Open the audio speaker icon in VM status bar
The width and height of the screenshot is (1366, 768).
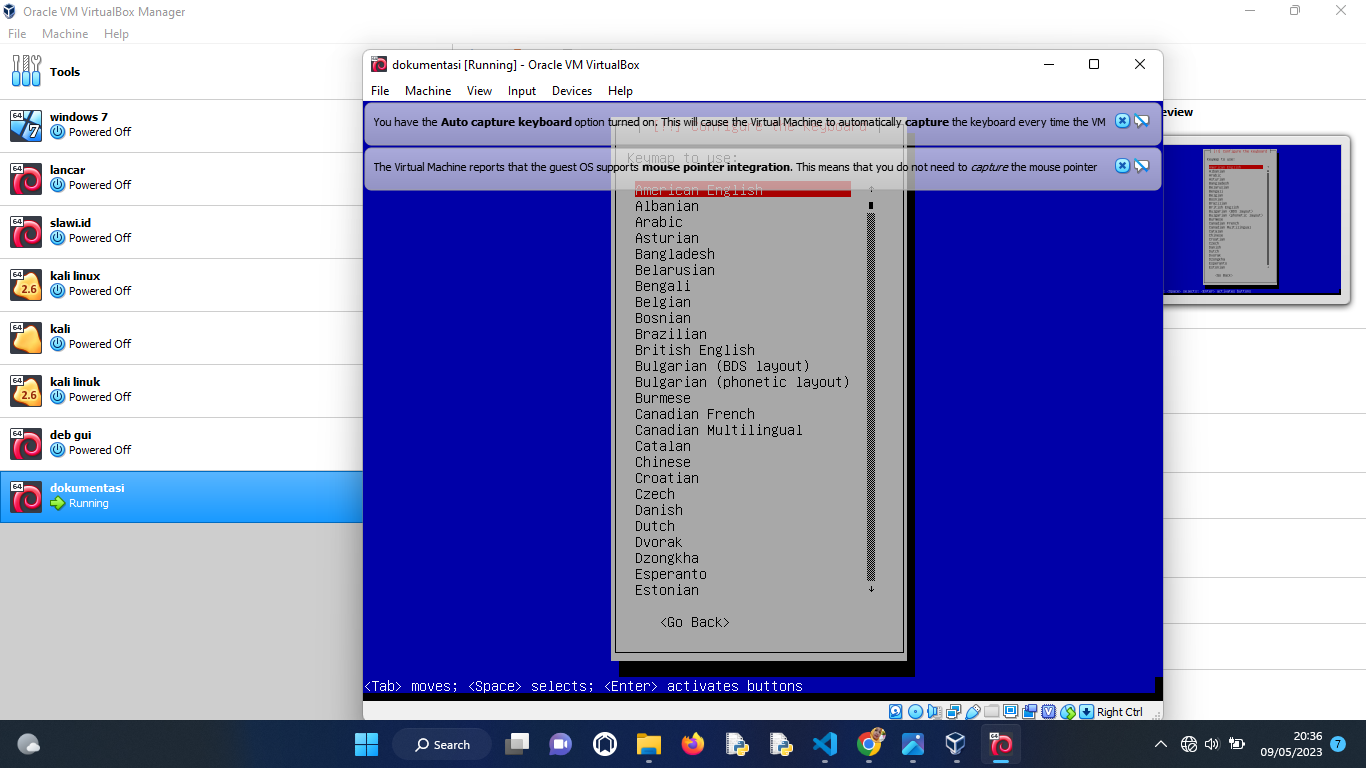point(934,712)
